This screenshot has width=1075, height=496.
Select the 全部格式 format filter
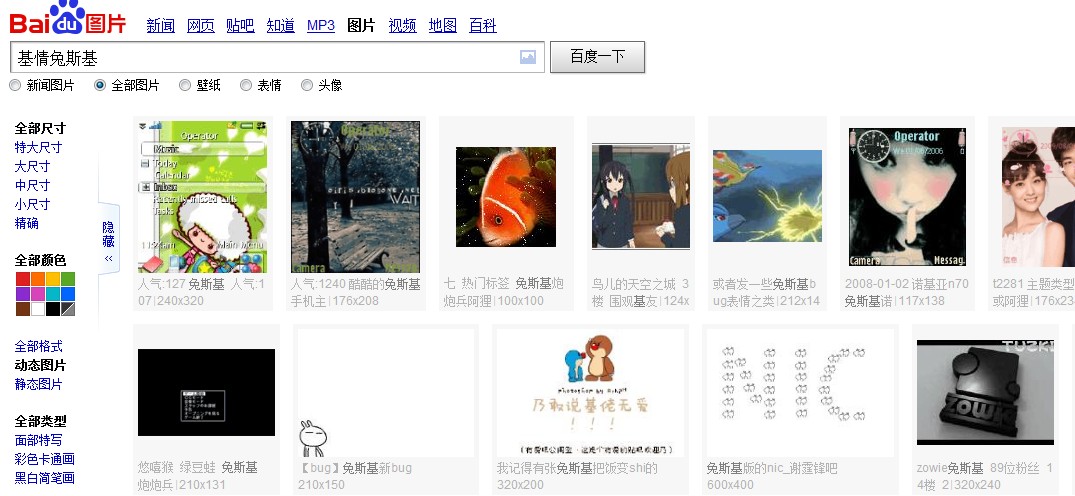click(x=38, y=346)
